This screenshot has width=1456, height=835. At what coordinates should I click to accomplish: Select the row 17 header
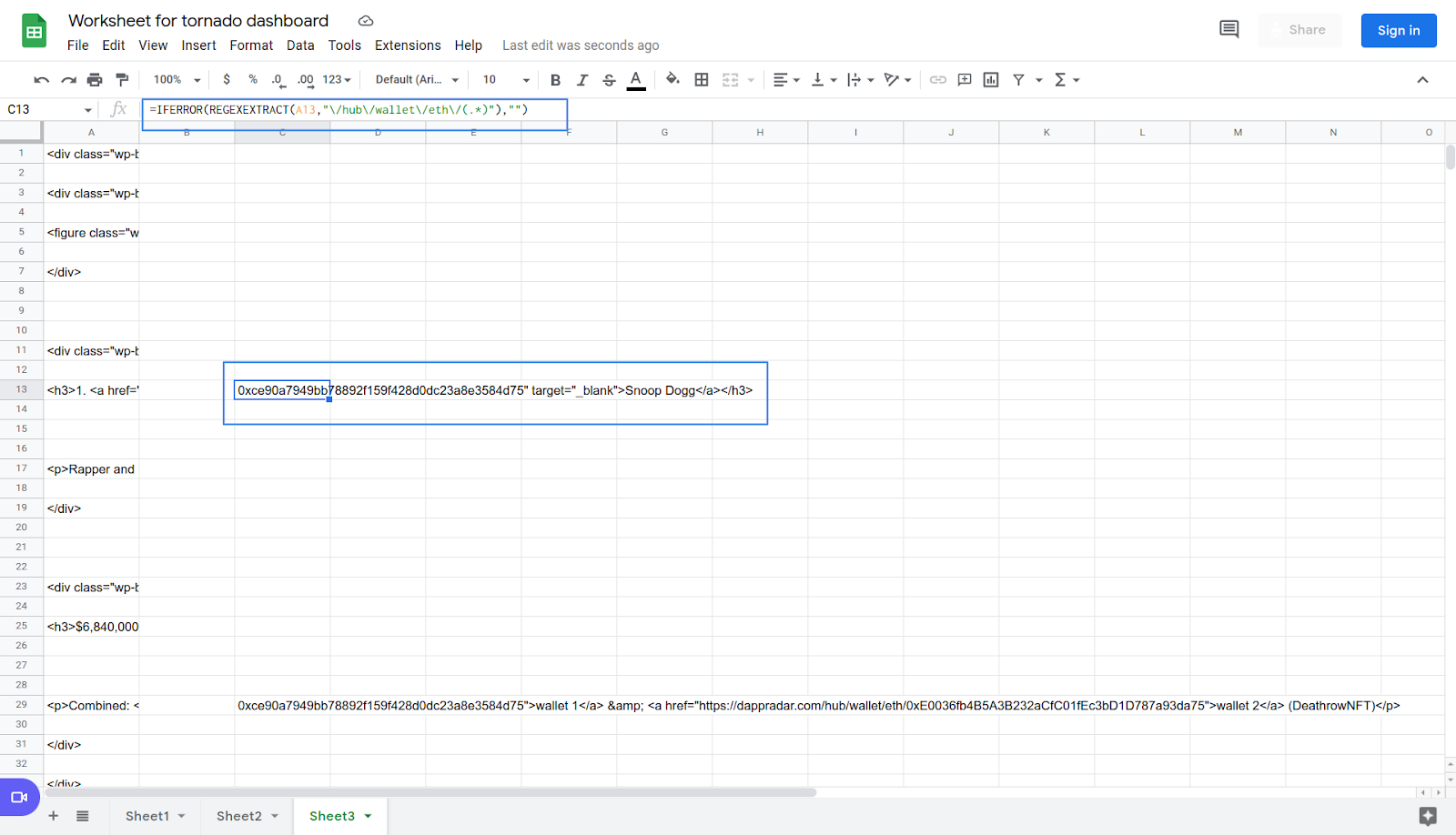click(x=21, y=468)
